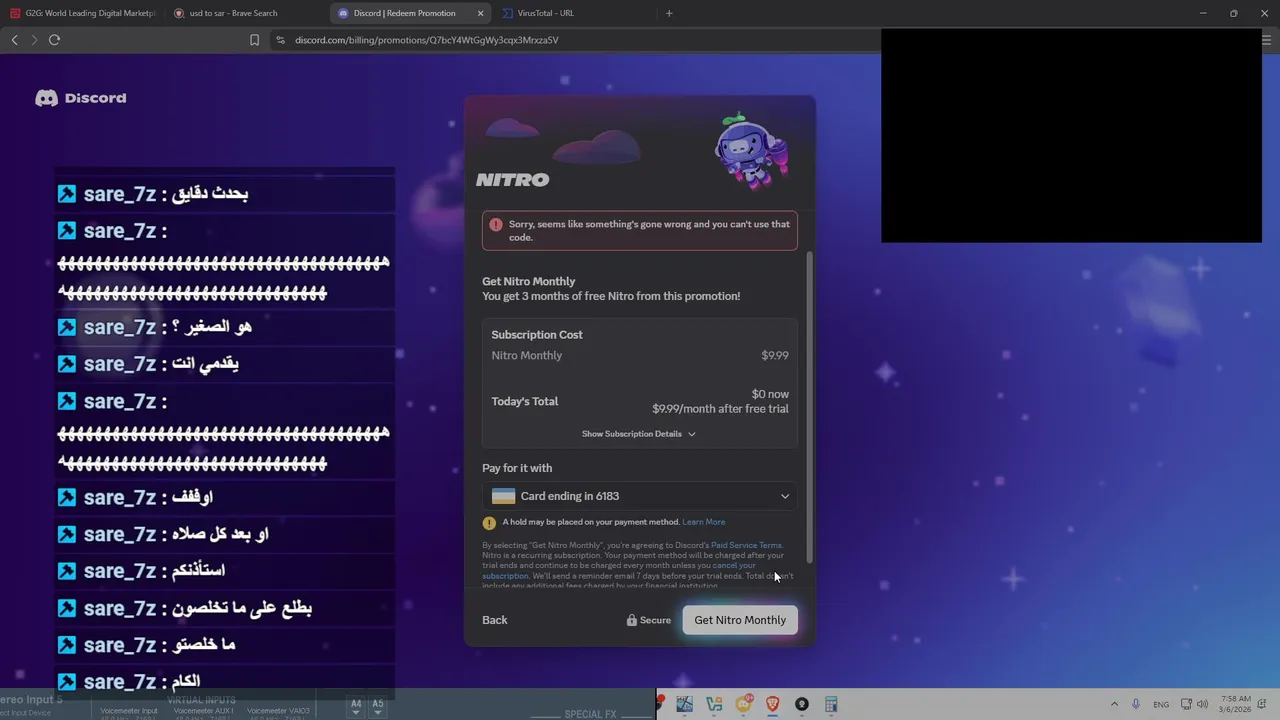
Task: Close the Discord Redeem Promotion tab
Action: [480, 13]
